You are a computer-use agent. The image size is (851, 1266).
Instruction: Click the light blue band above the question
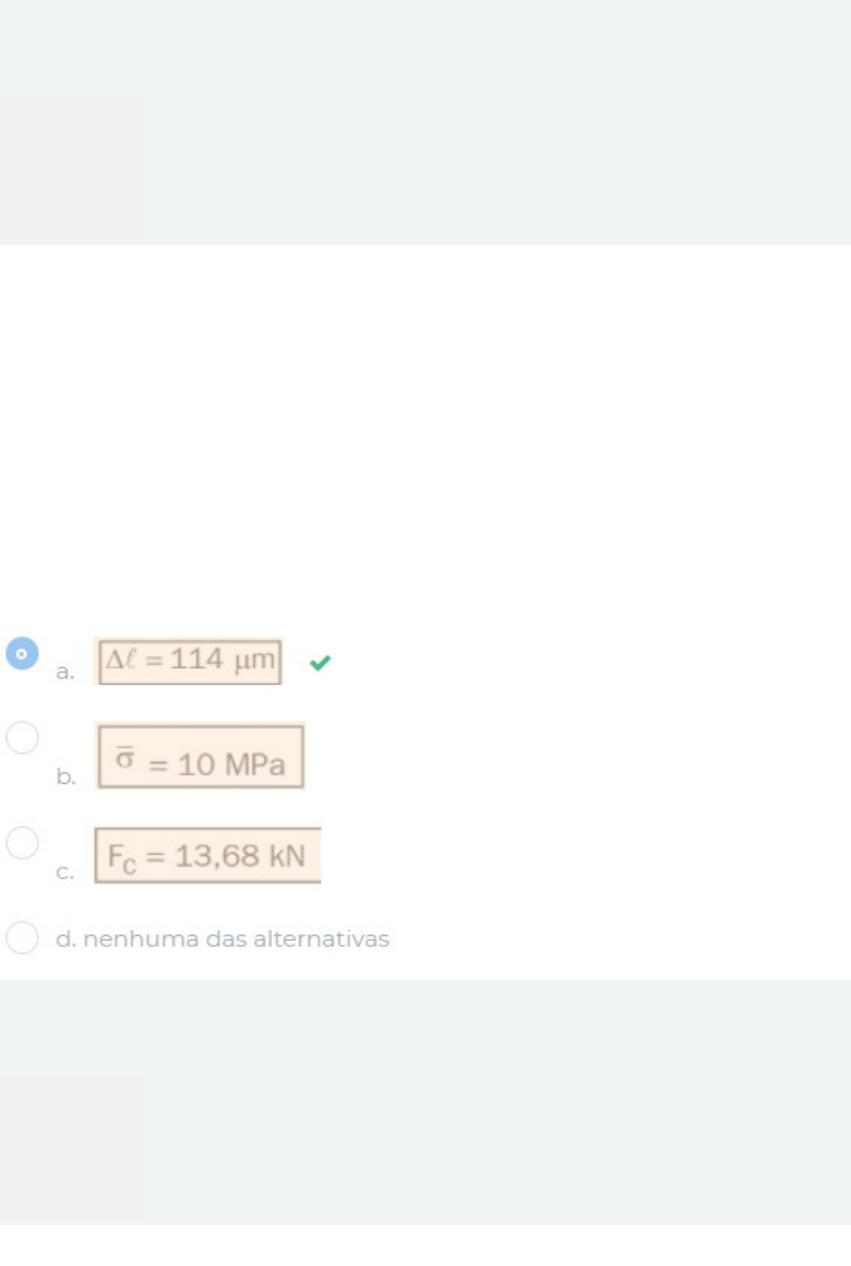click(x=500, y=120)
